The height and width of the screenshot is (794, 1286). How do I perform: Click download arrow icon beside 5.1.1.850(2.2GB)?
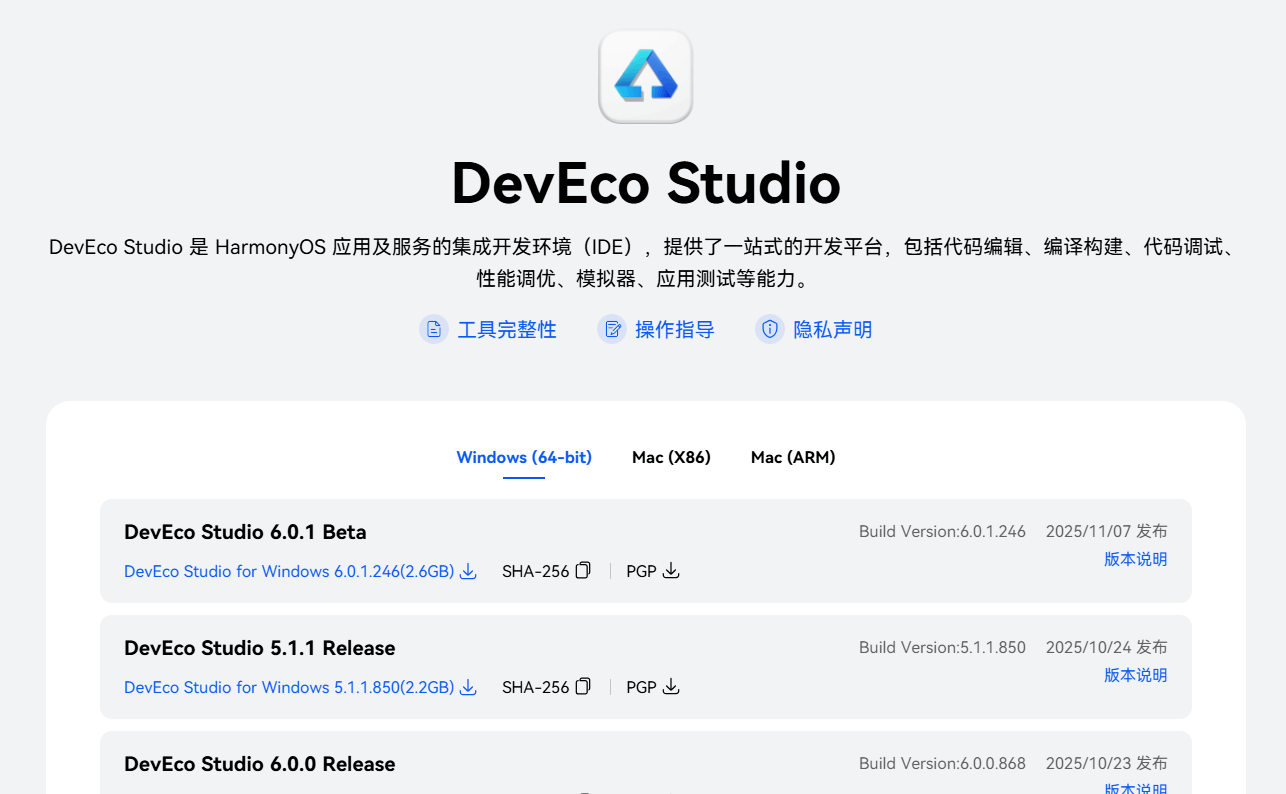click(468, 687)
